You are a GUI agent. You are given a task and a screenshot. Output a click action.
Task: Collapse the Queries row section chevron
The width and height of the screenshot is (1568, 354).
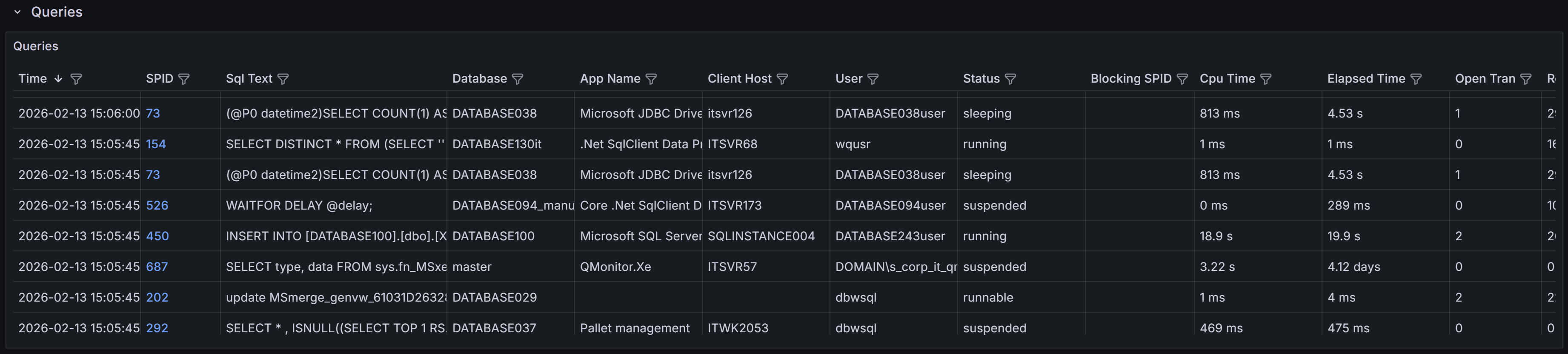17,12
